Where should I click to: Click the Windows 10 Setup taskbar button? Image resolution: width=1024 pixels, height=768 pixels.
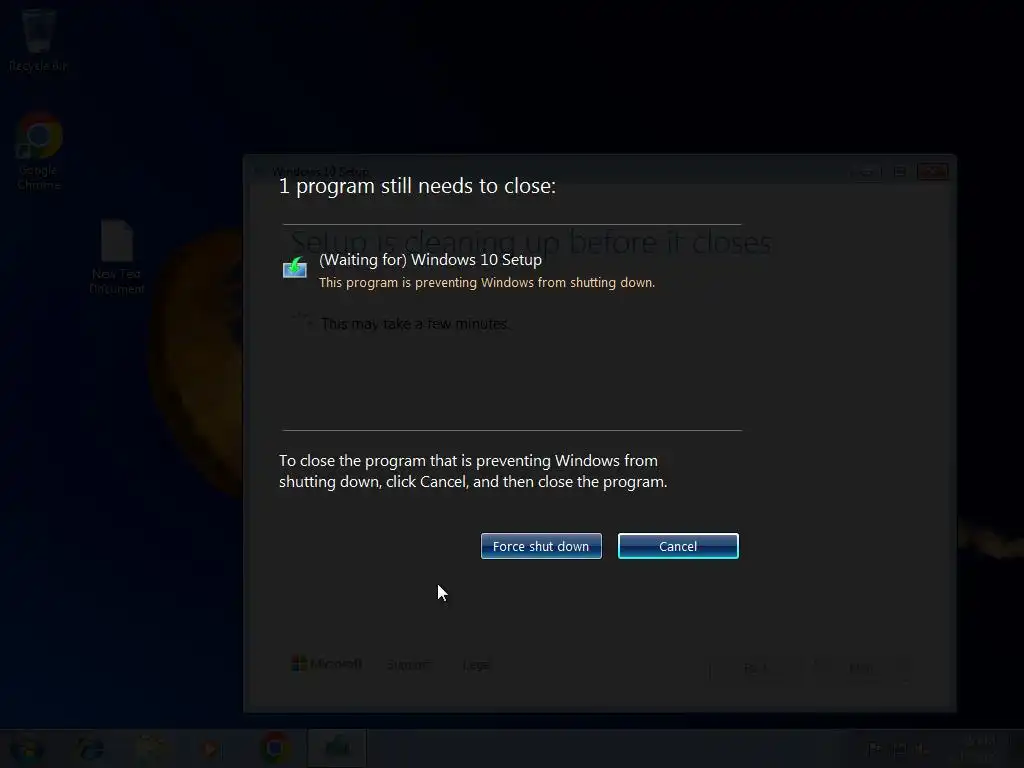click(336, 748)
